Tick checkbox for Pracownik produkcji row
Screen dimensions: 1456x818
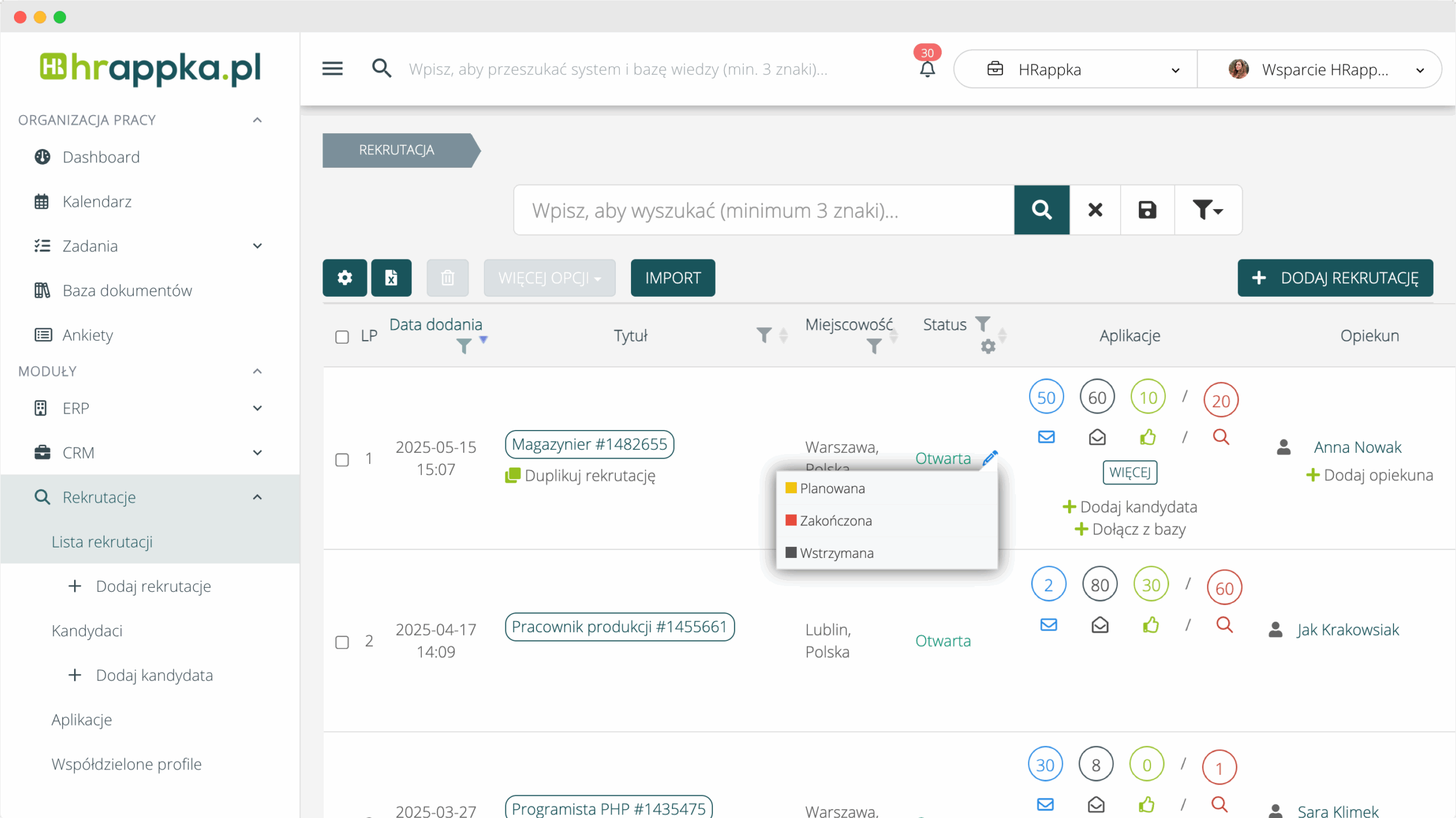click(342, 642)
